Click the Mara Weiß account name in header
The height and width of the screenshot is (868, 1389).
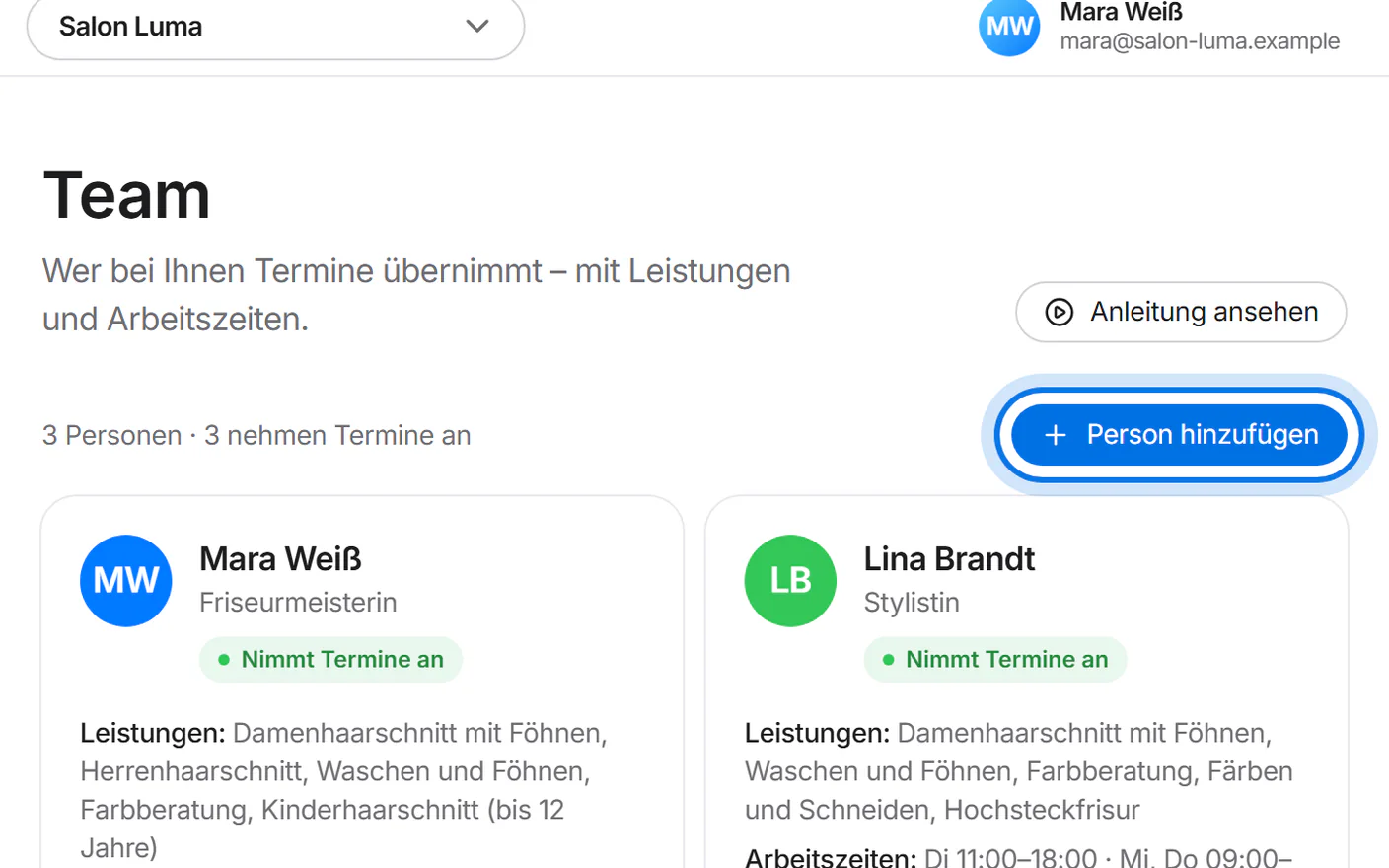1121,12
